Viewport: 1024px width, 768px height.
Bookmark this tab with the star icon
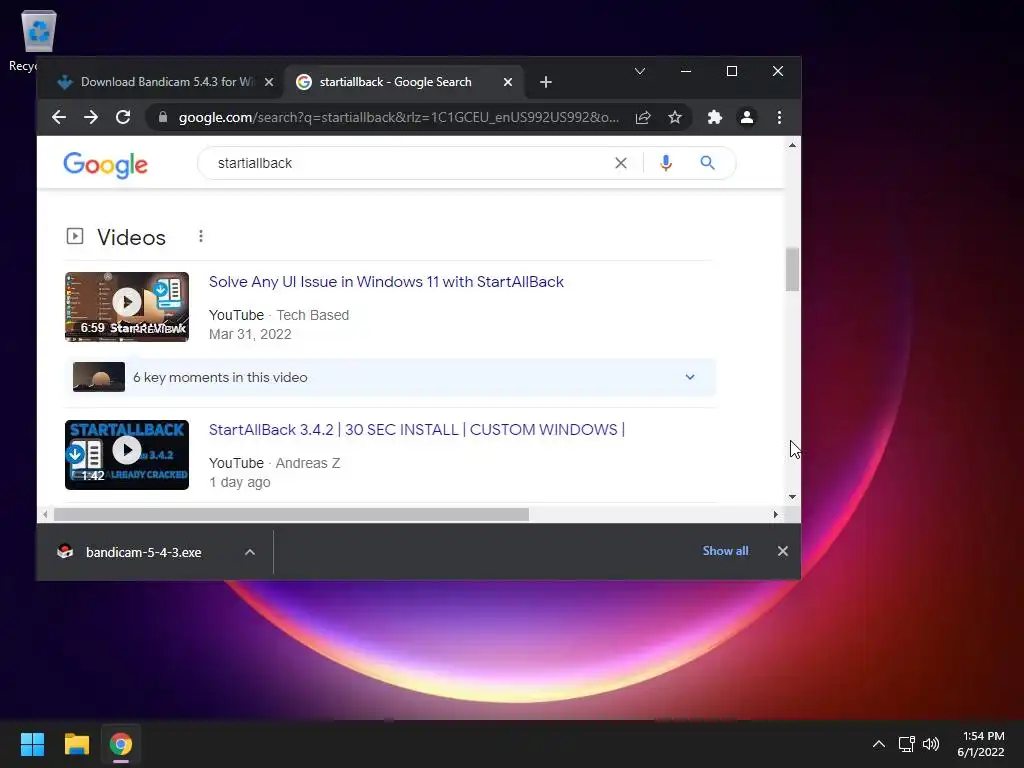[x=675, y=118]
